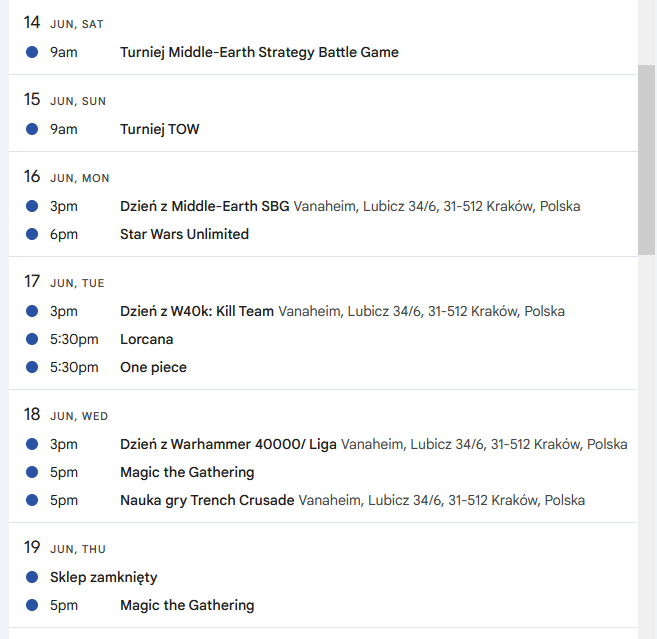
Task: Open the Sklep zamknięty all-day entry
Action: [103, 577]
